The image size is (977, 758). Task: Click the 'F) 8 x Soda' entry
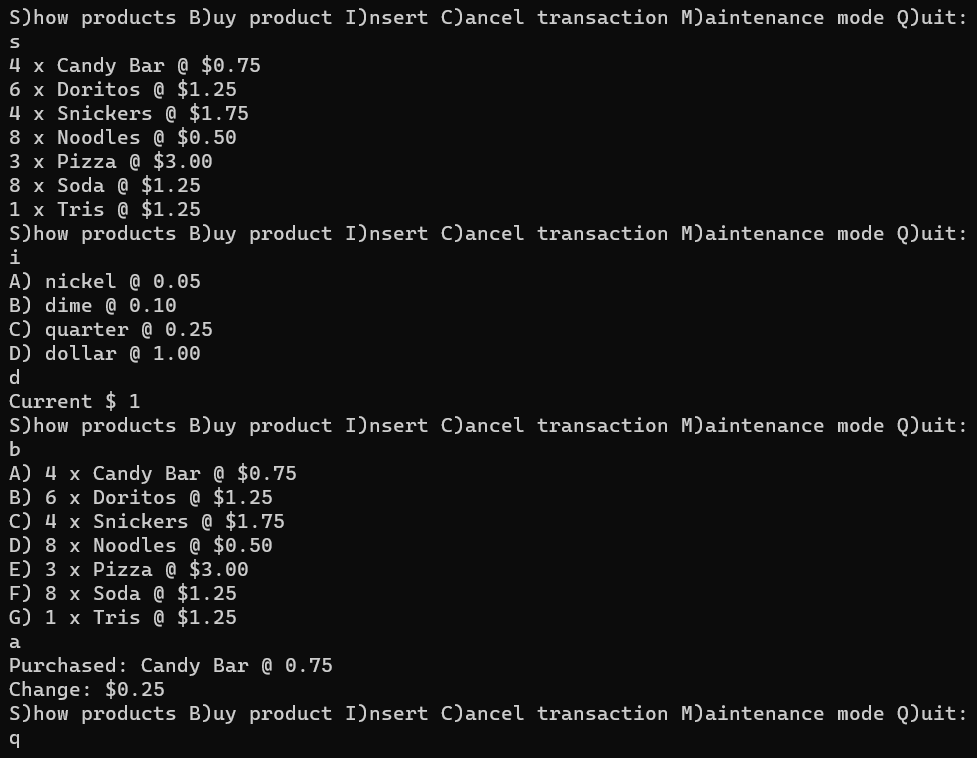[x=123, y=594]
